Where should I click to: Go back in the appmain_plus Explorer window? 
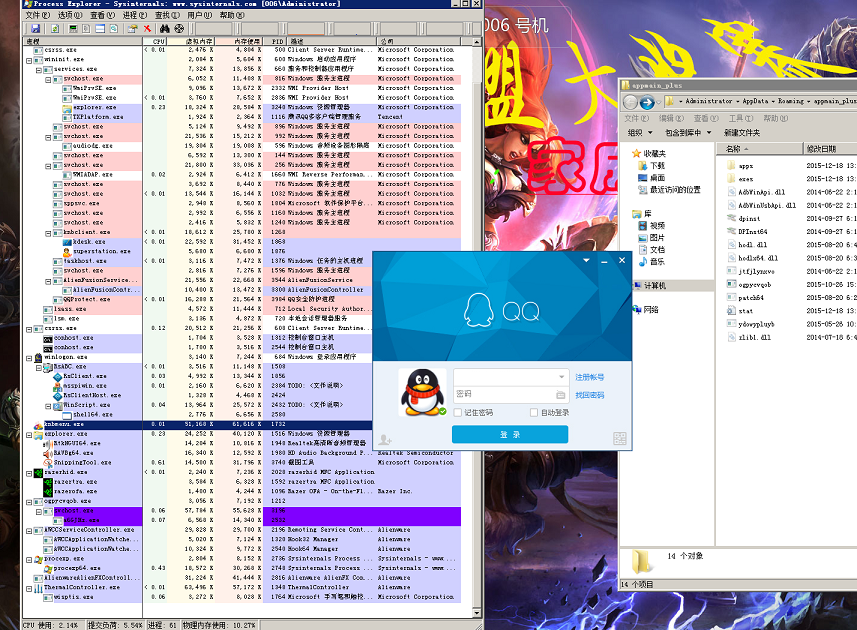[x=631, y=102]
